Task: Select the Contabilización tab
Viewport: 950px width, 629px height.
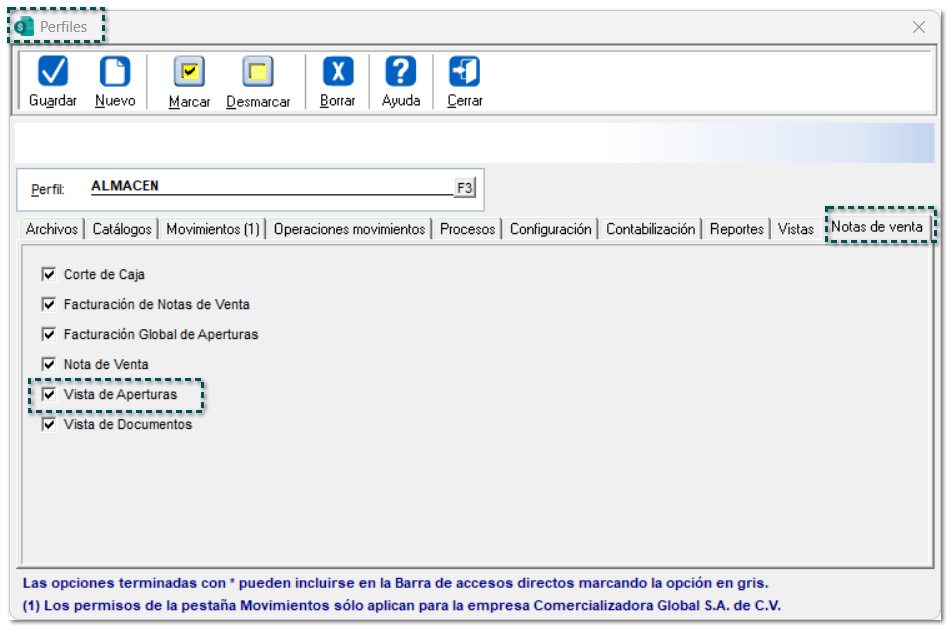Action: pos(650,229)
